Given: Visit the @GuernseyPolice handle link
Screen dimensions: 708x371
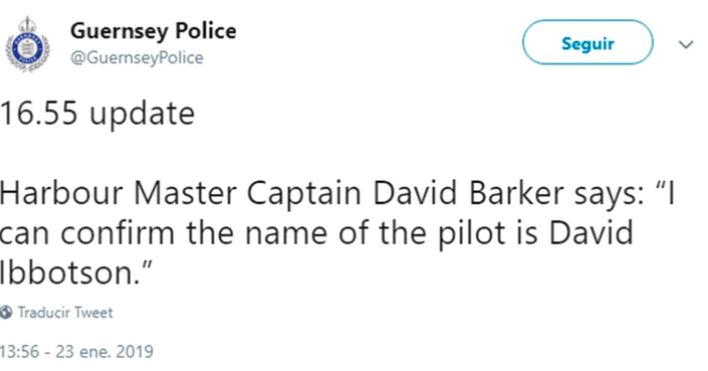Looking at the screenshot, I should 137,58.
